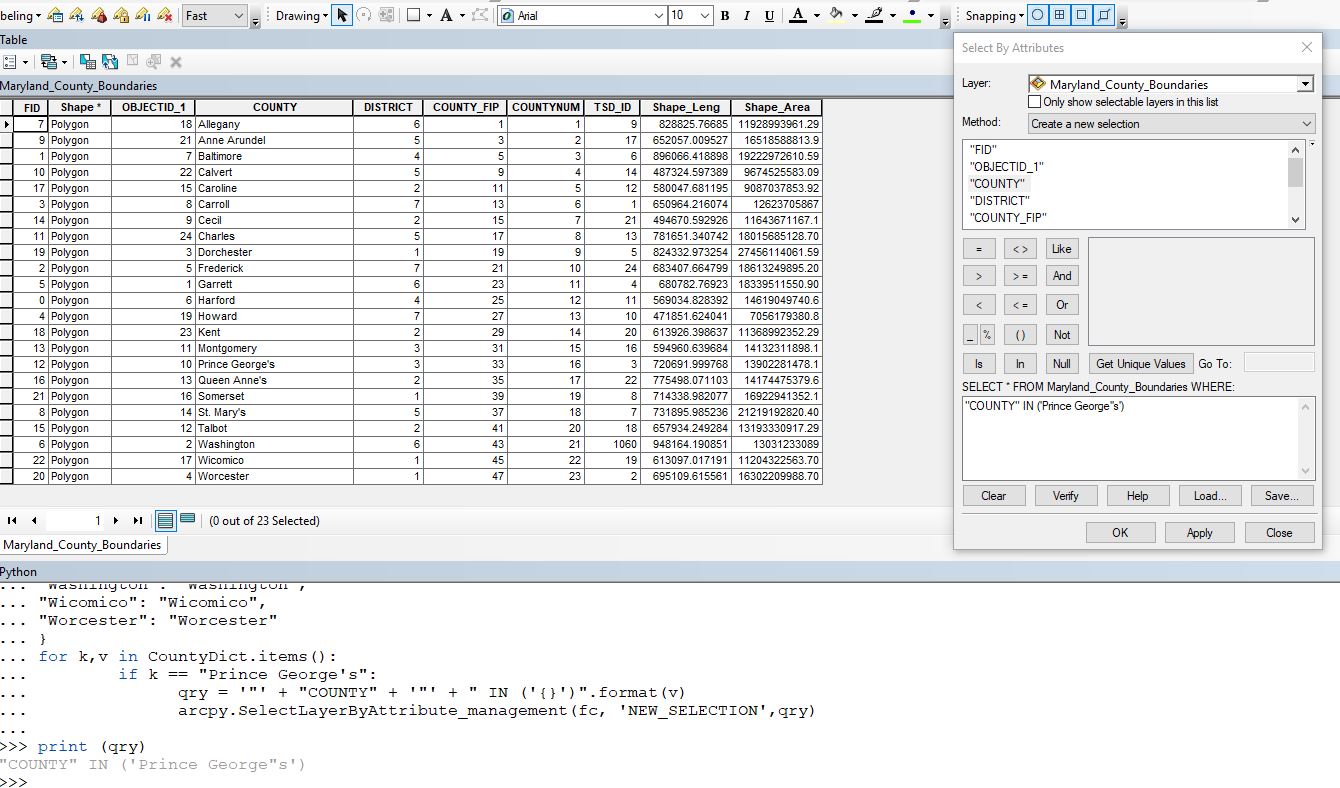The width and height of the screenshot is (1340, 788).
Task: Click the Font Color swatch
Action: tap(797, 16)
